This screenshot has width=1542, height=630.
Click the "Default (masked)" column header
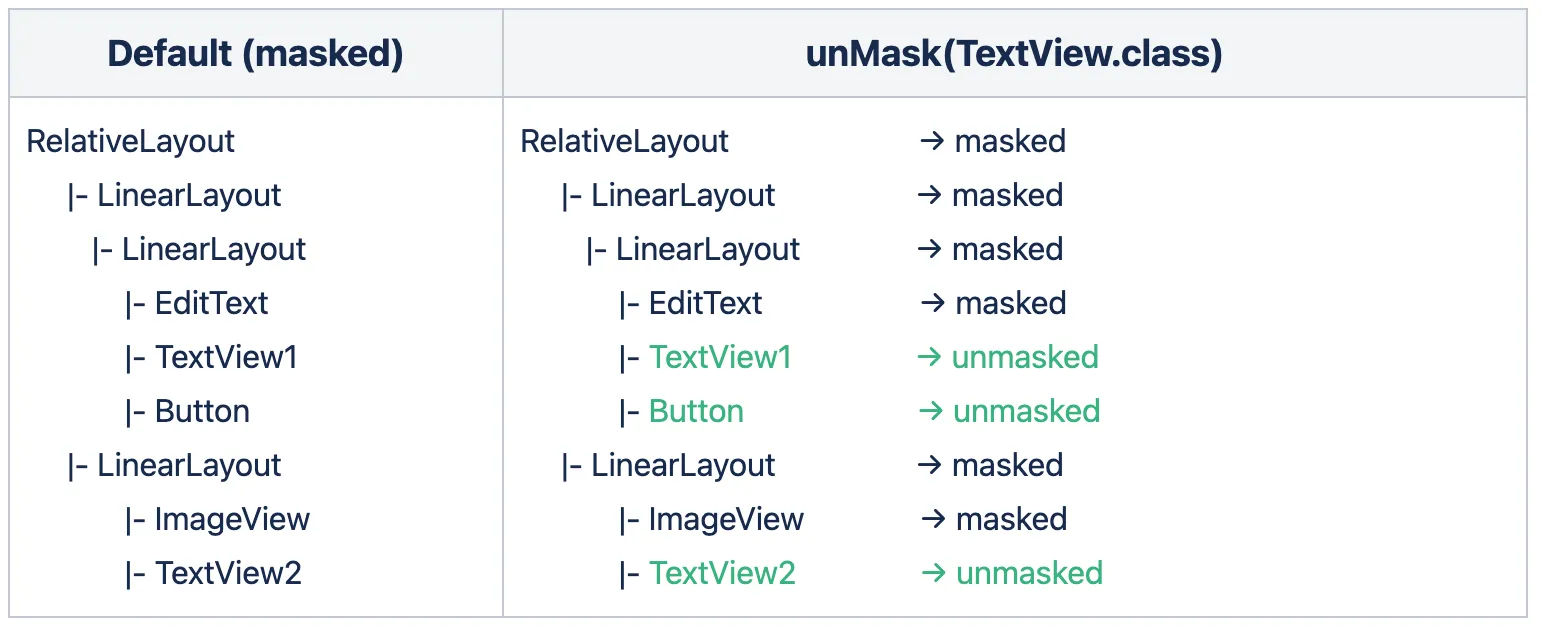pos(255,54)
